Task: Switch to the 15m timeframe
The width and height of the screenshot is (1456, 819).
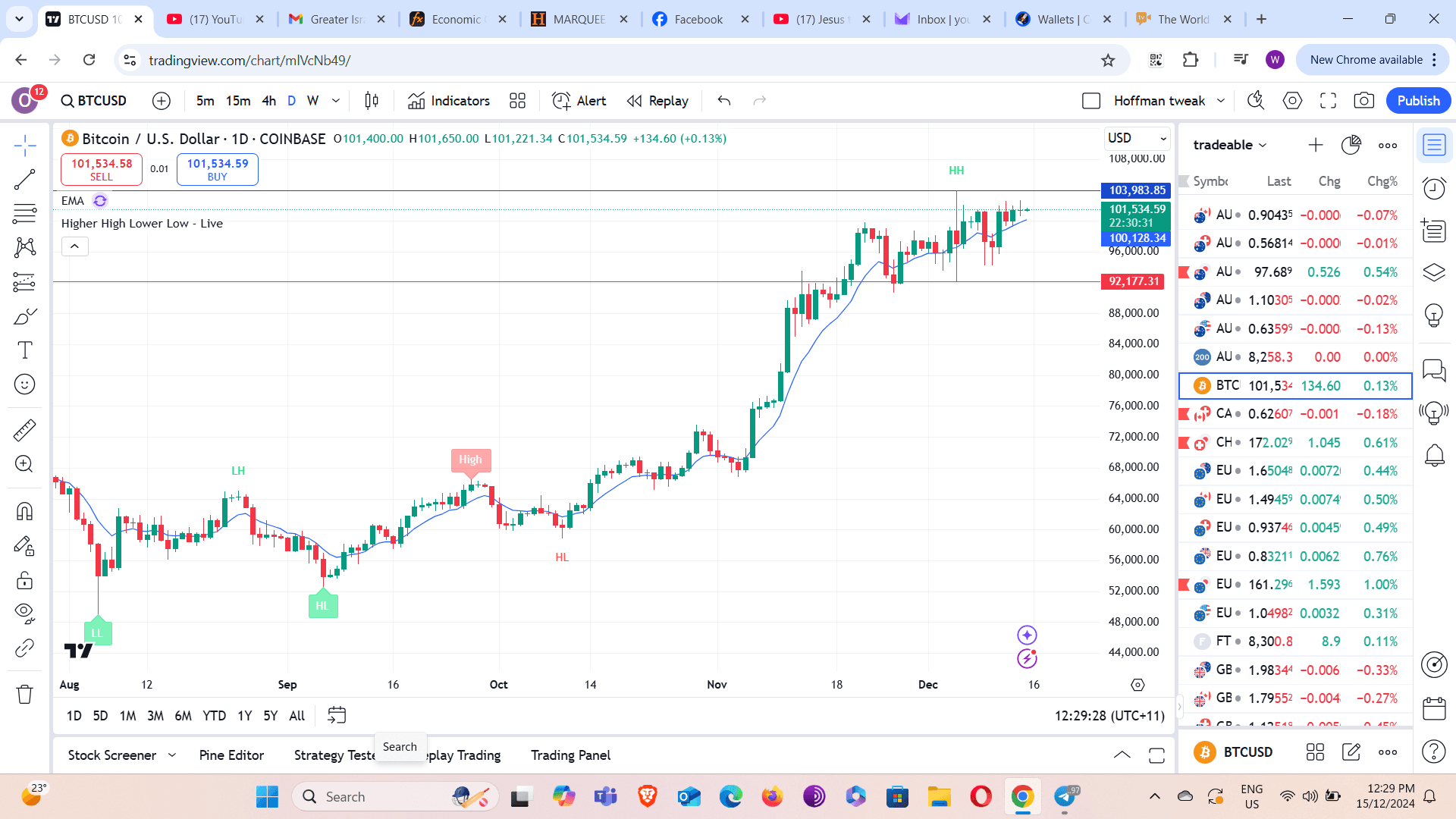Action: click(238, 101)
